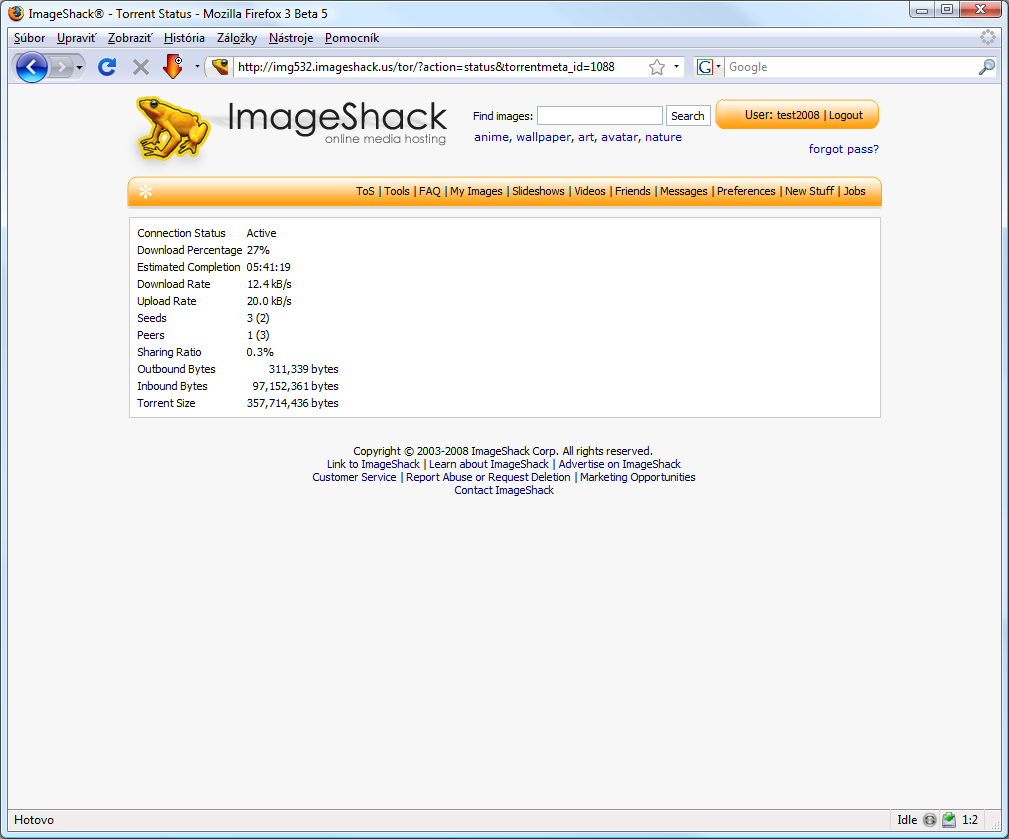Click the Link to ImageShack footer link
The width and height of the screenshot is (1009, 839).
(x=373, y=464)
